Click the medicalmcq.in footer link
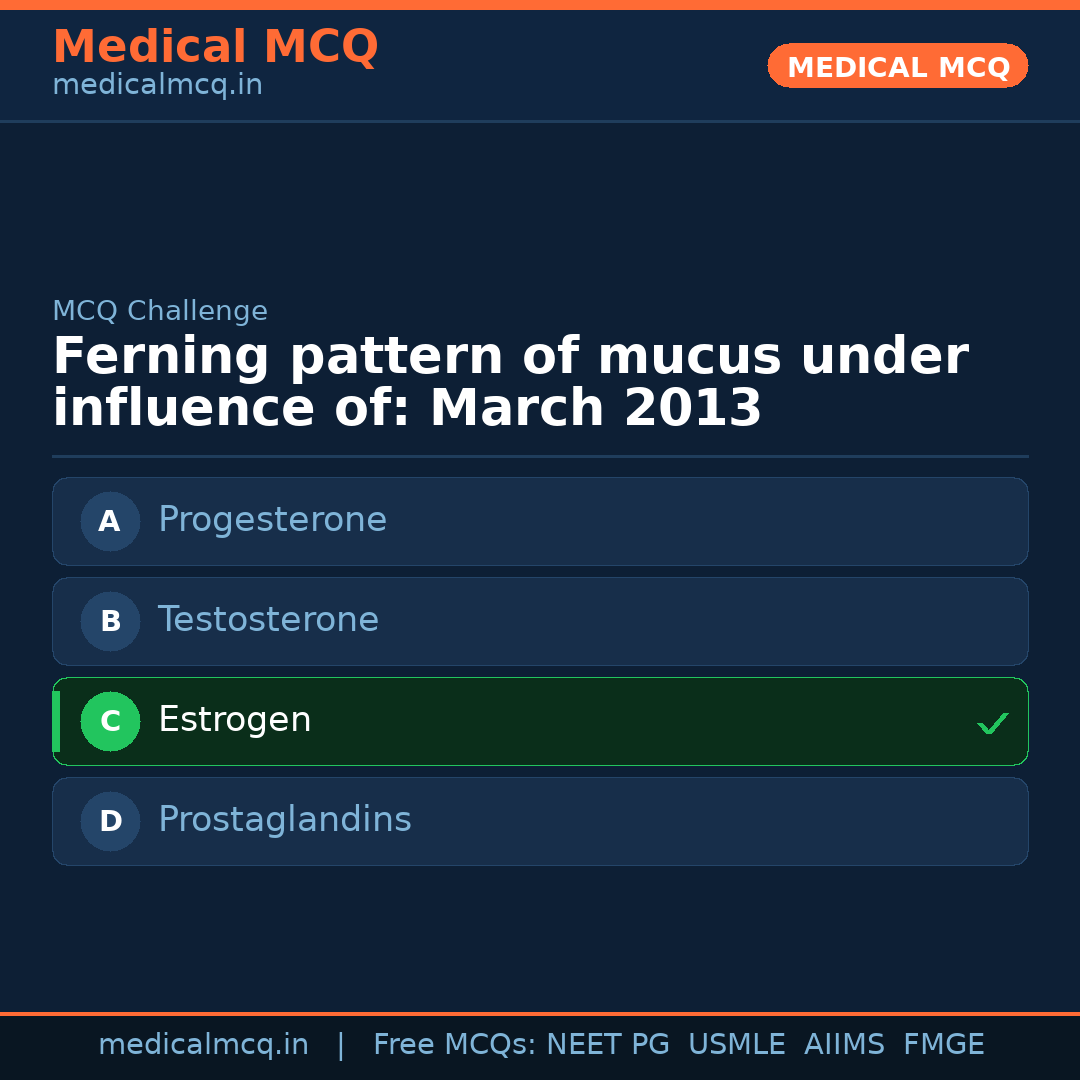Viewport: 1080px width, 1080px height. point(204,1044)
